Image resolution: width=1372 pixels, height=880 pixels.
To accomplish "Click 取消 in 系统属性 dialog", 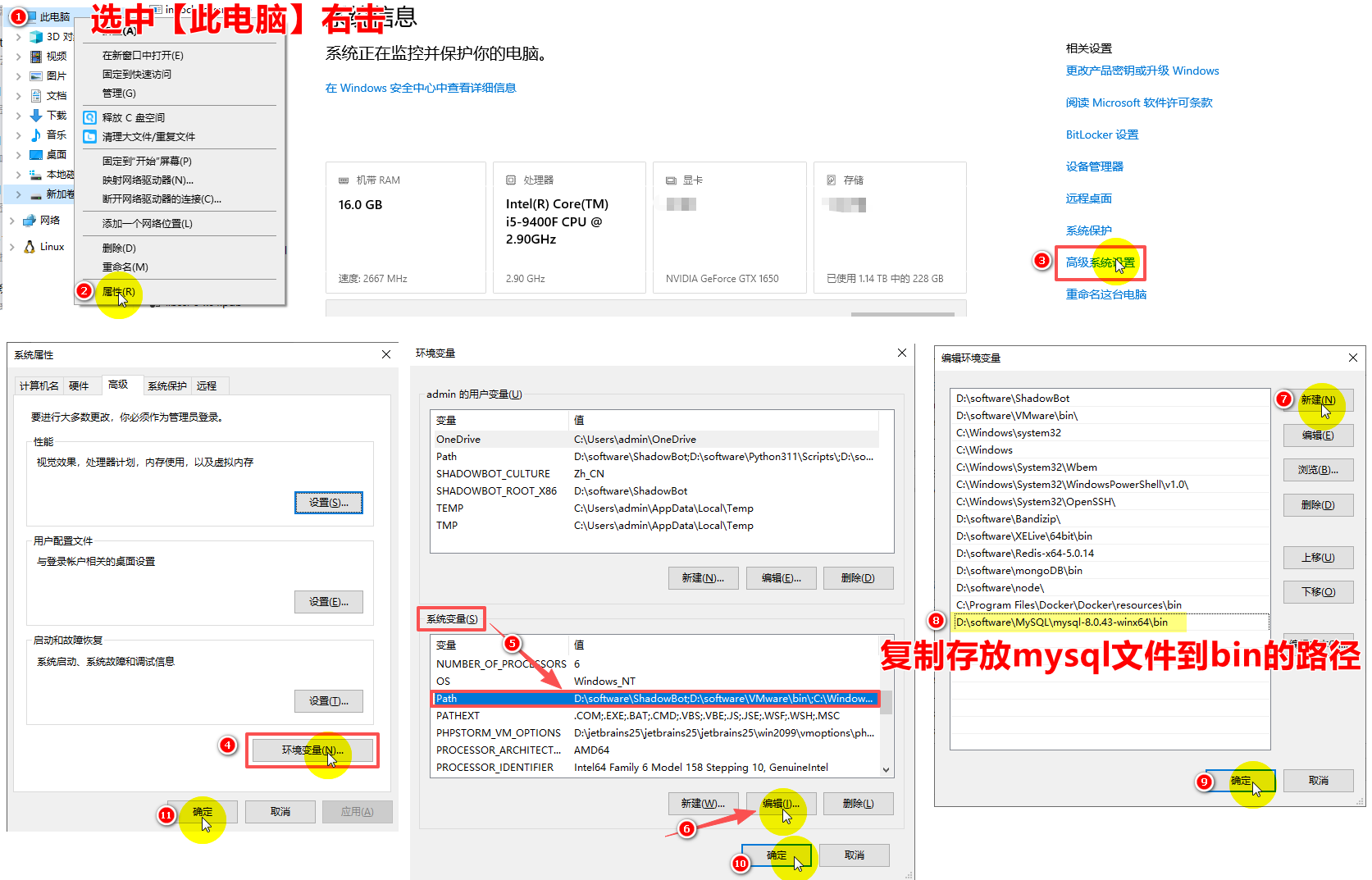I will tap(280, 812).
